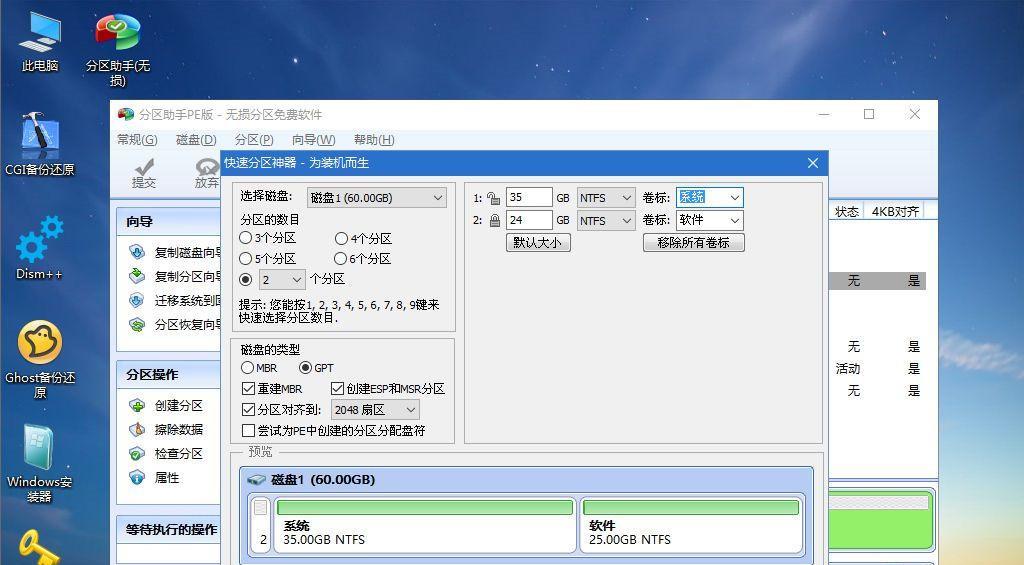Launch the Ghost备份还原 desktop icon
1024x565 pixels.
coord(40,358)
